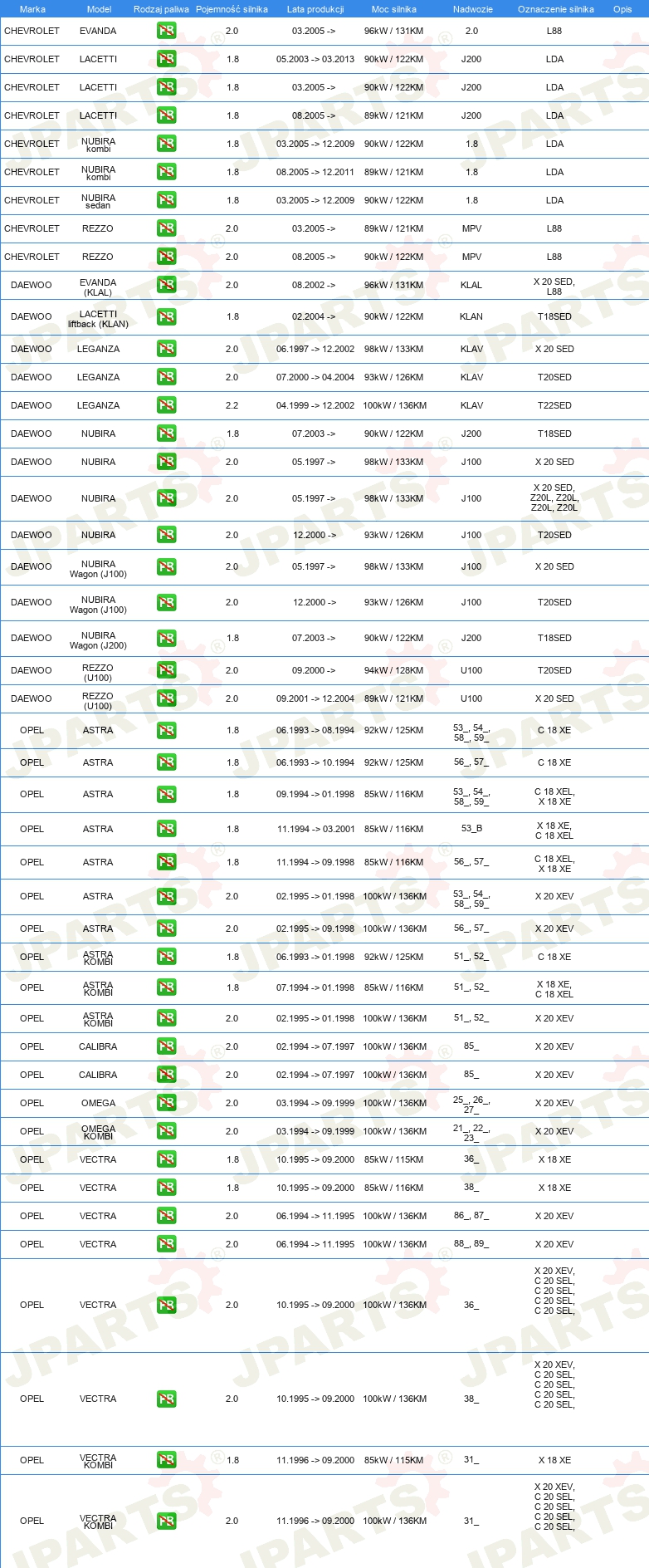Click fuel icon for Chevrolet Nubira sedan

pos(166,200)
